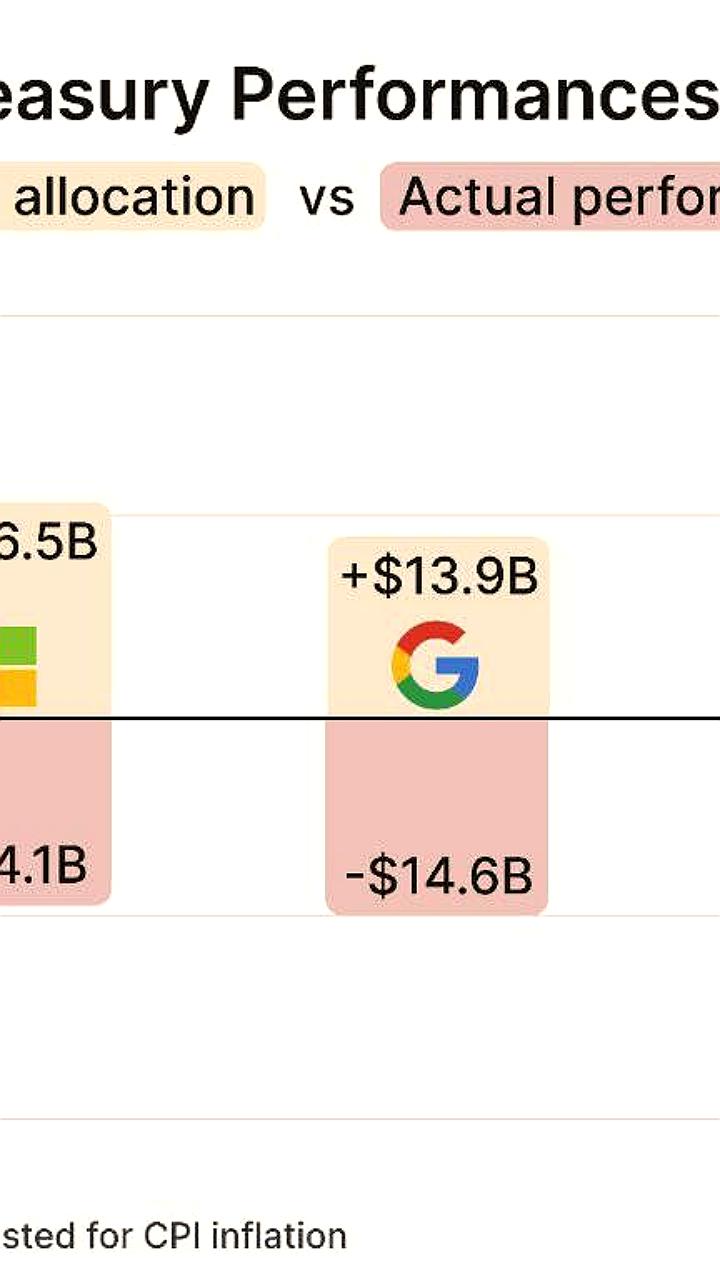Click the pink 'Actual perfor' legend tag
This screenshot has width=720, height=1280.
tap(550, 197)
